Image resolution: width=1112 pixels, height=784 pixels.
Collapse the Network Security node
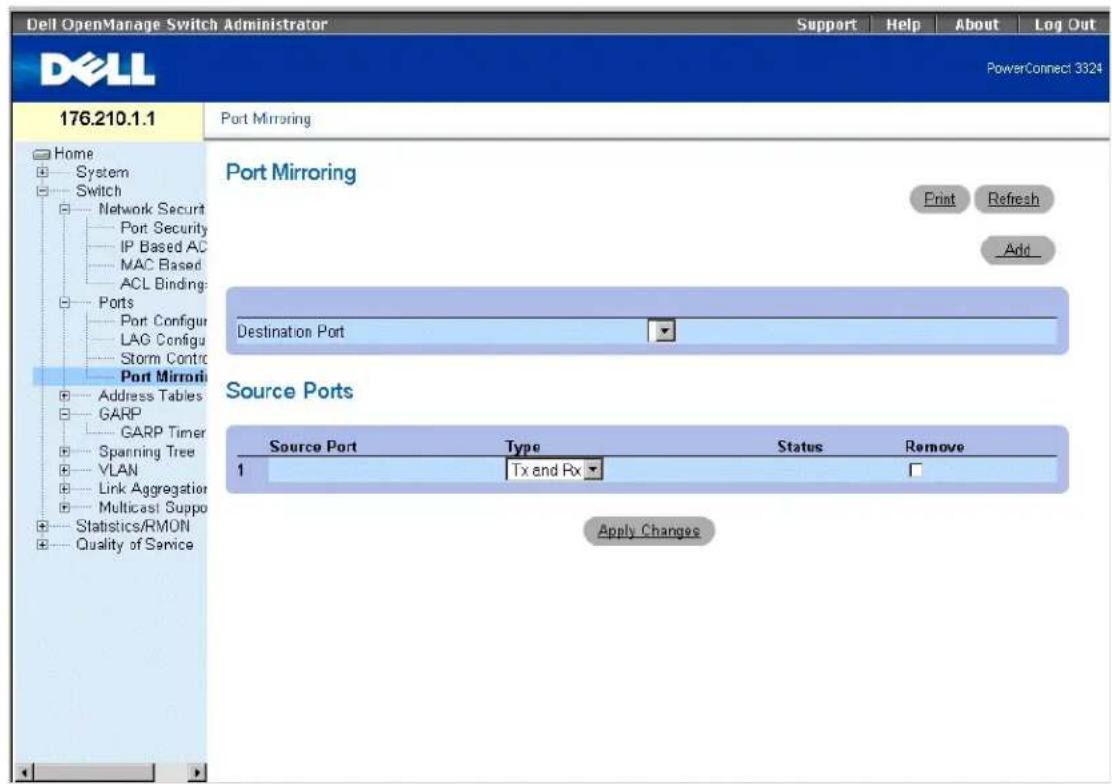coord(65,209)
